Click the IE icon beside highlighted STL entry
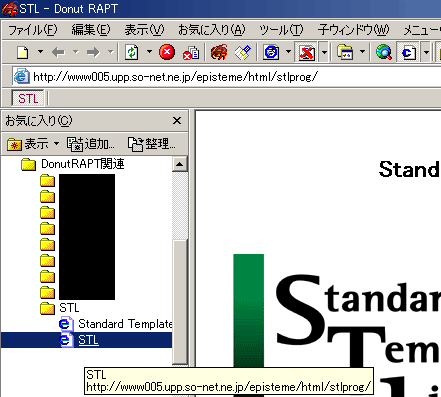The image size is (441, 397). (x=66, y=340)
